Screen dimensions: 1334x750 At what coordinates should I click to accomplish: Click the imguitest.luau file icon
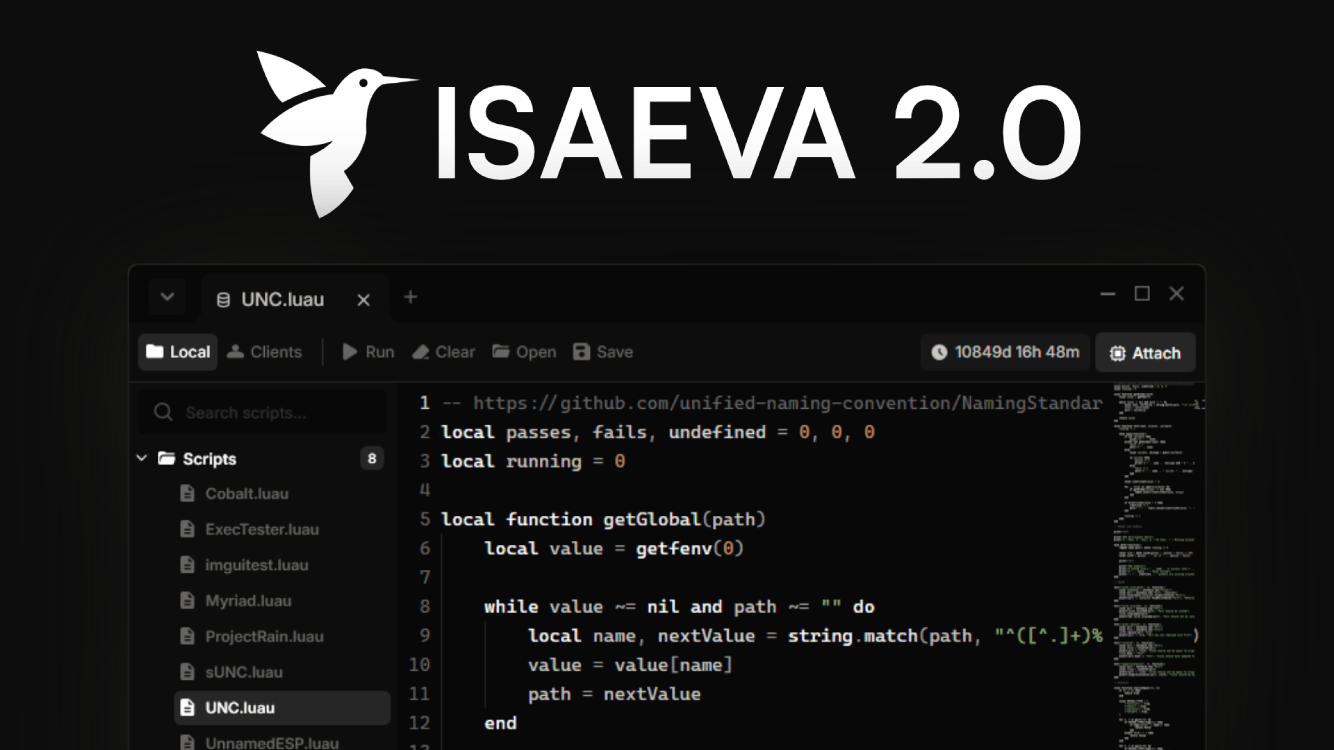[187, 565]
